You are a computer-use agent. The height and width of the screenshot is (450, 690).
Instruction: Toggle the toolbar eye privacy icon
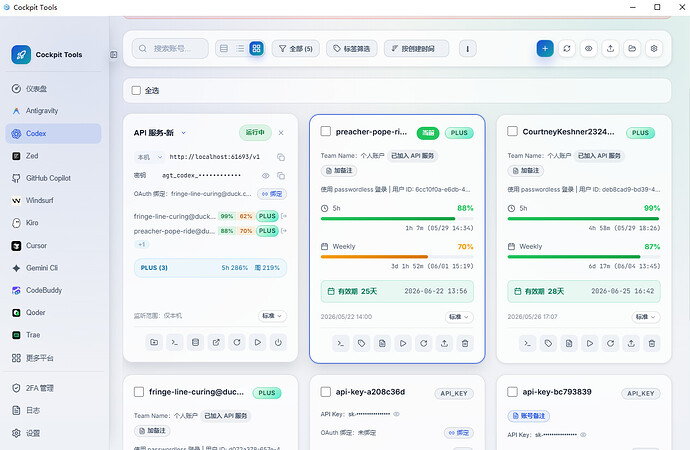tap(588, 48)
